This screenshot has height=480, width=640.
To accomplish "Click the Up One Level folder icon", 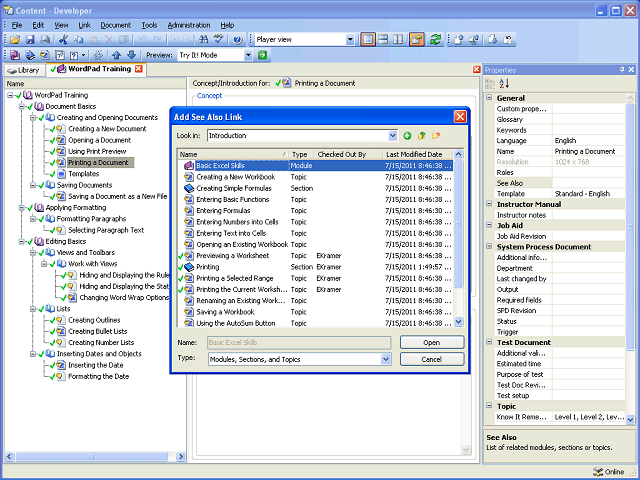I will pos(422,135).
